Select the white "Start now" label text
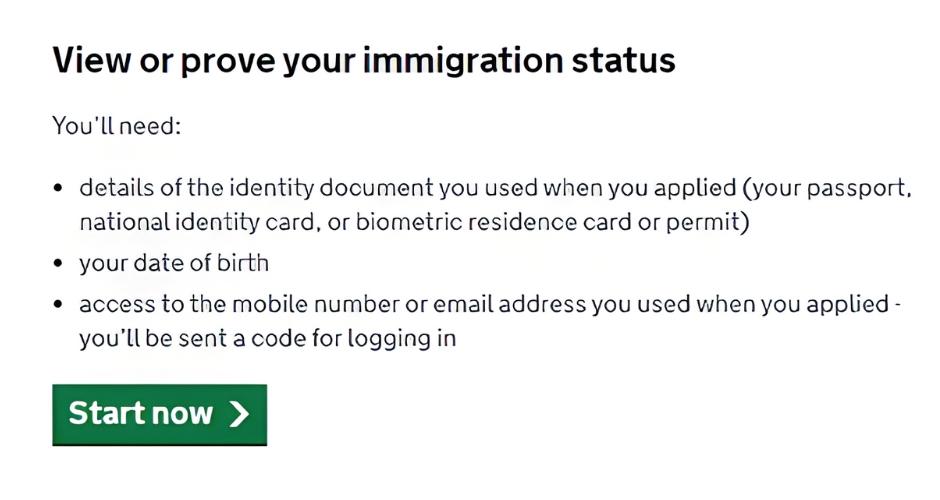940x500 pixels. 141,414
